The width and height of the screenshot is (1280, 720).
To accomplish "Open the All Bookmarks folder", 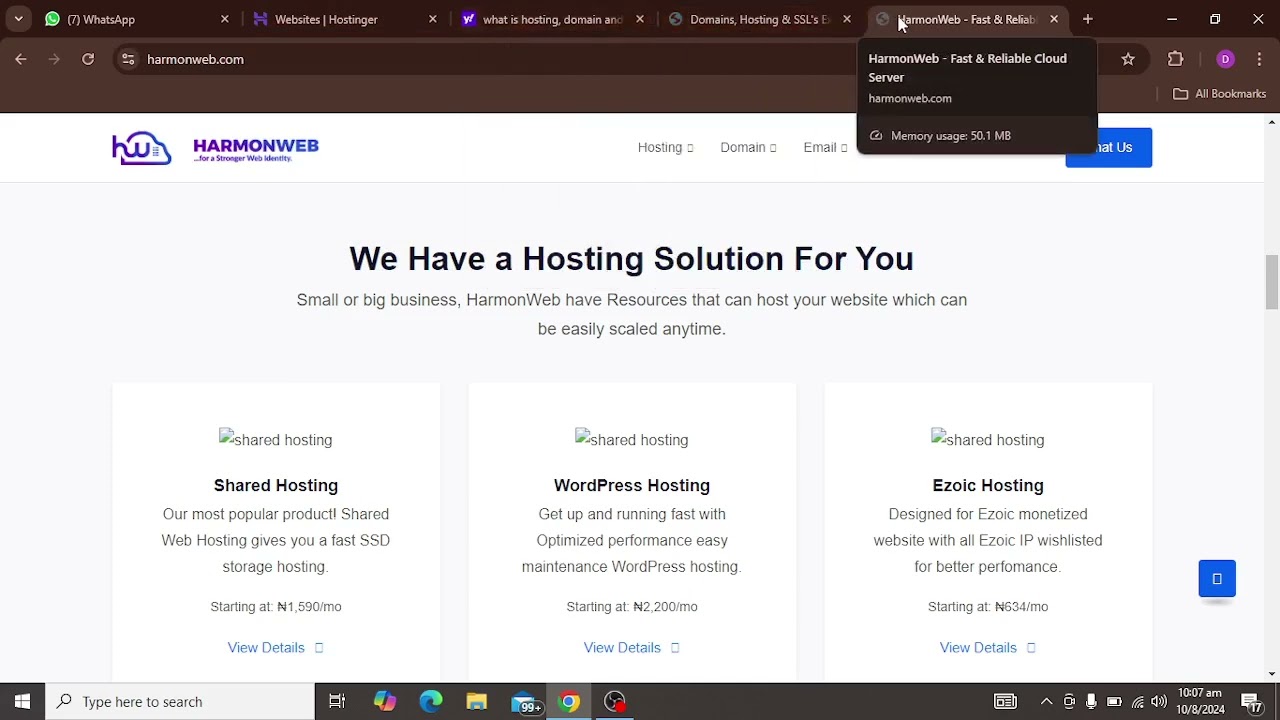I will pyautogui.click(x=1220, y=93).
